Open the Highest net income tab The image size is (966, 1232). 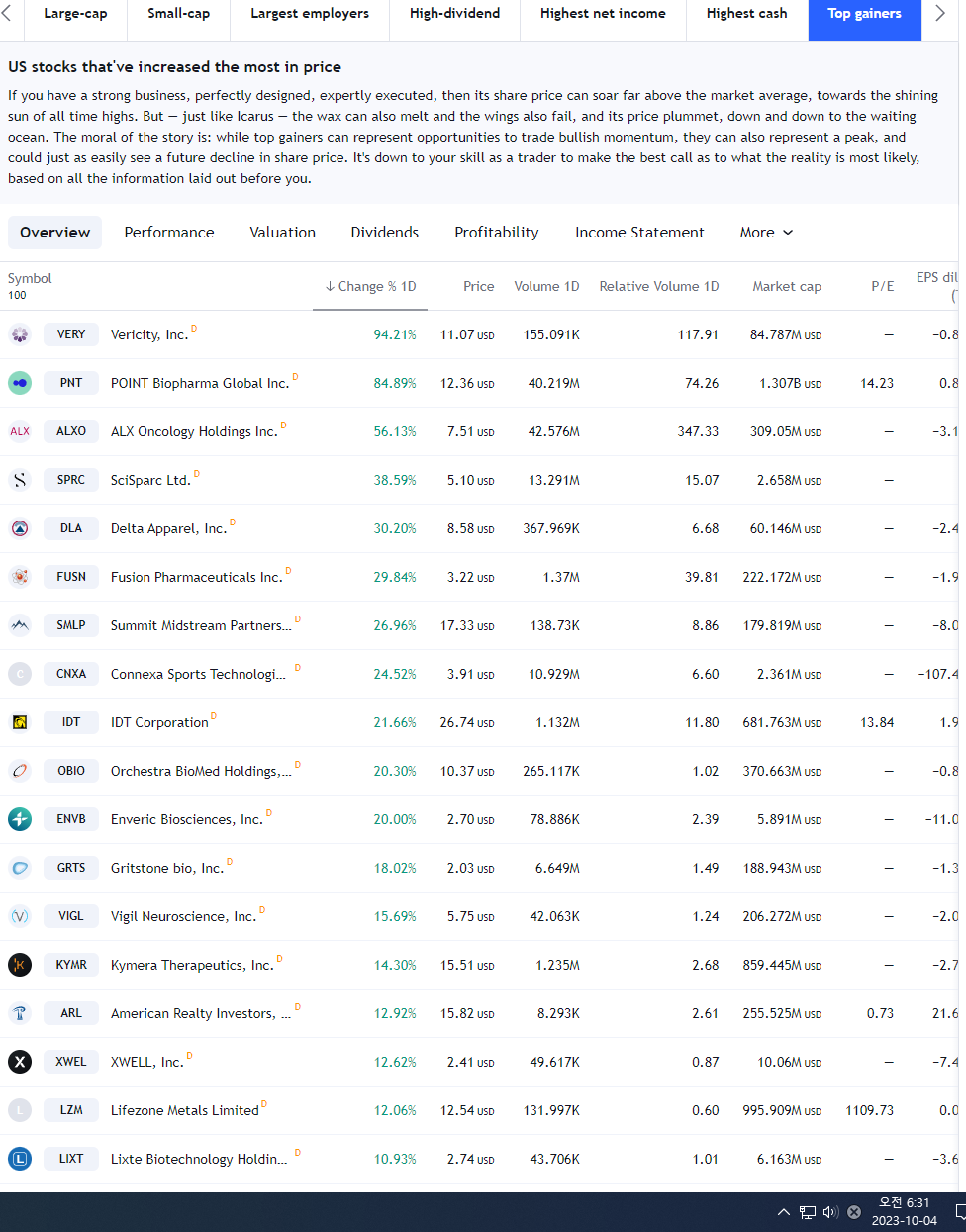tap(603, 14)
